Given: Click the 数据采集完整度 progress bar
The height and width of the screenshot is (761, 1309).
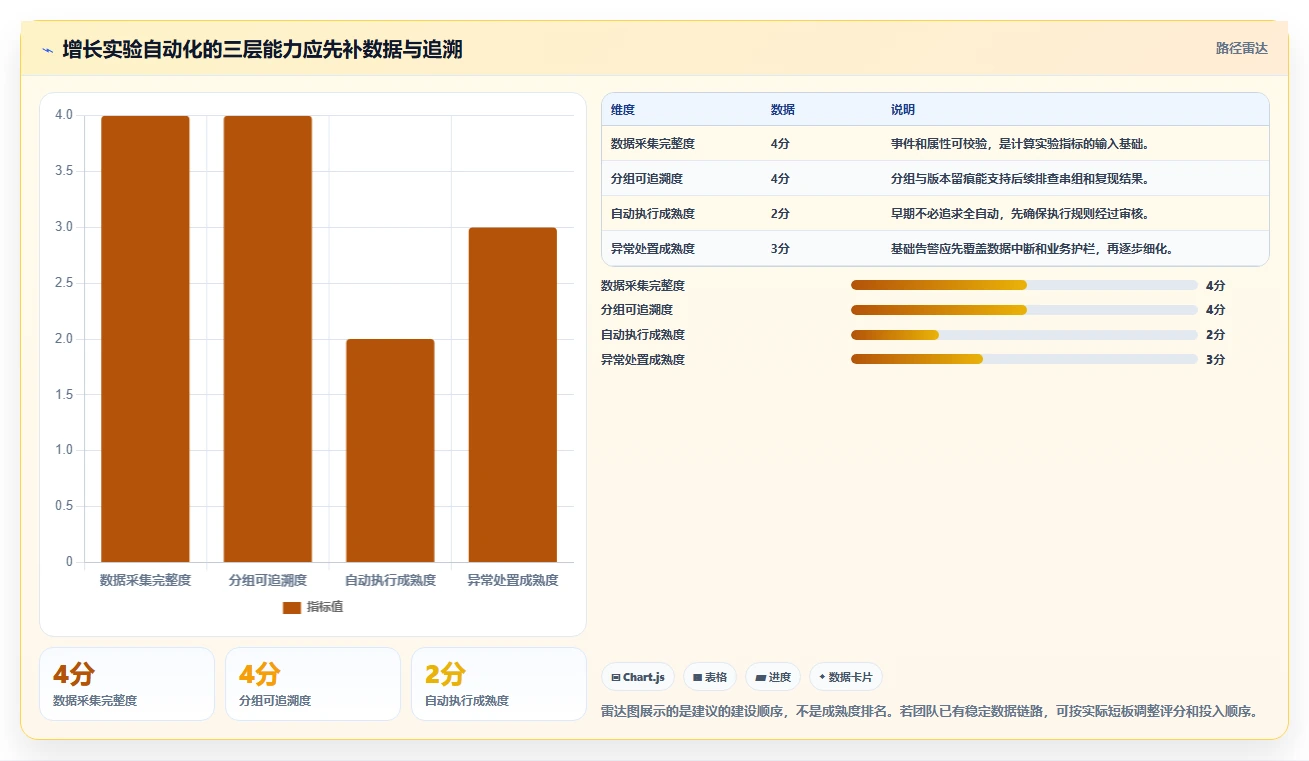Looking at the screenshot, I should coord(1024,285).
